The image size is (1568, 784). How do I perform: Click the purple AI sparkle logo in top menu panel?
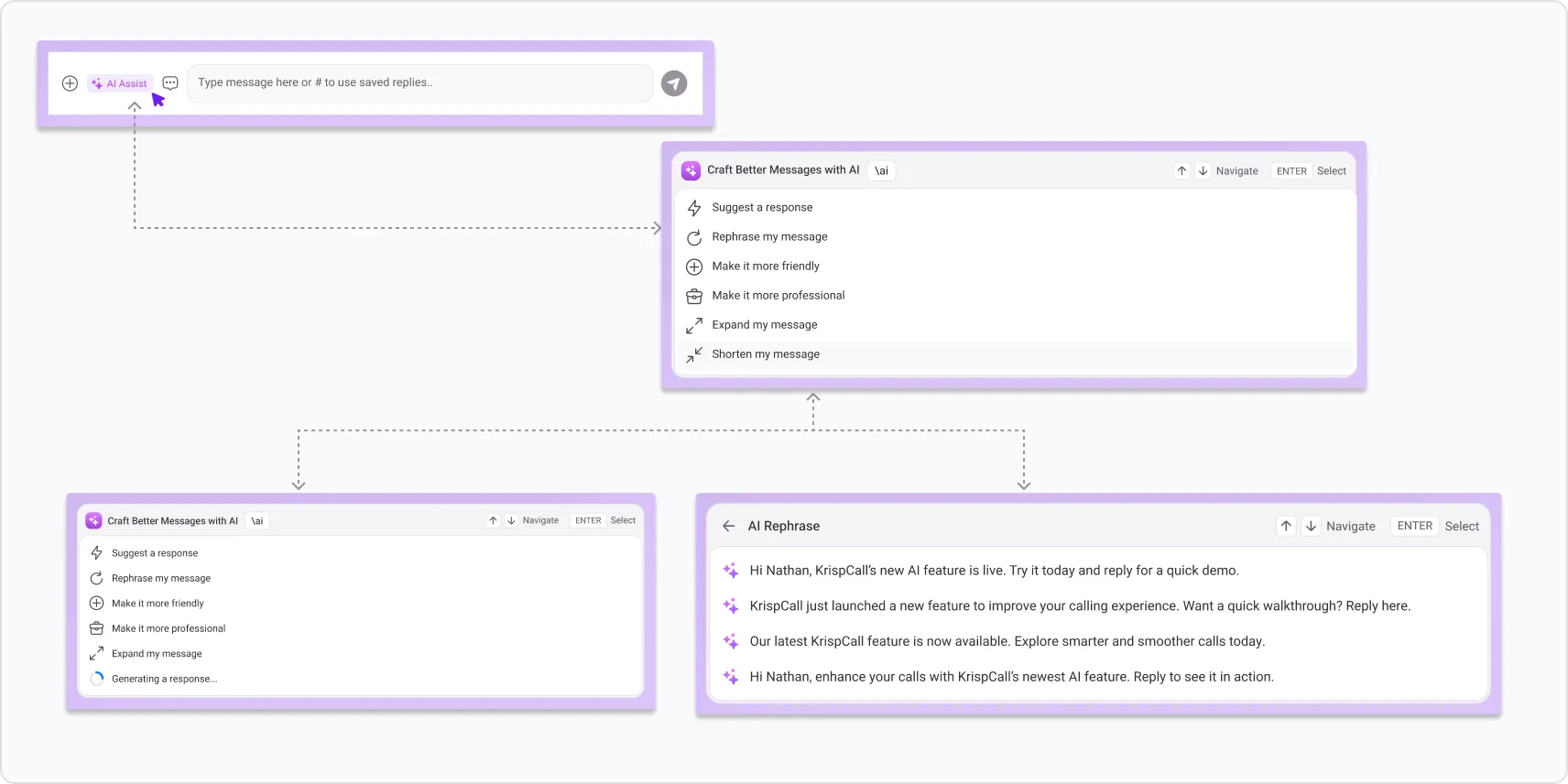pyautogui.click(x=691, y=170)
